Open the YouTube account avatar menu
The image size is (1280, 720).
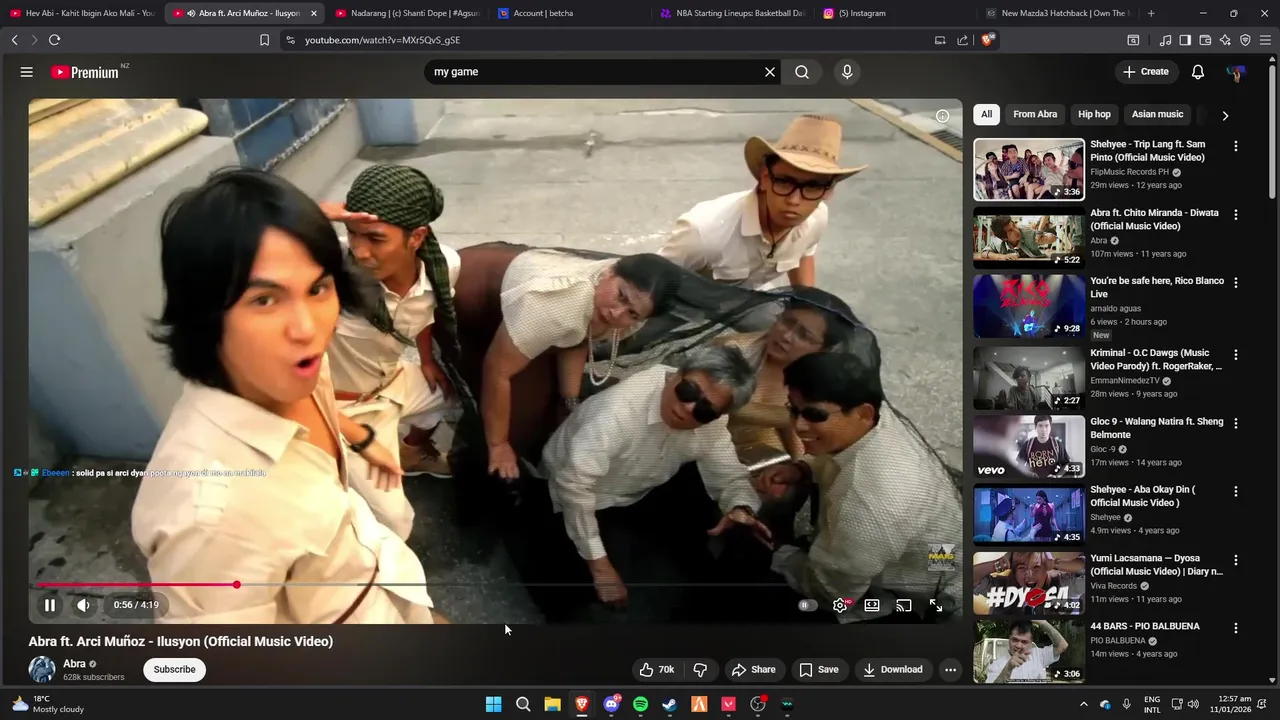point(1236,72)
